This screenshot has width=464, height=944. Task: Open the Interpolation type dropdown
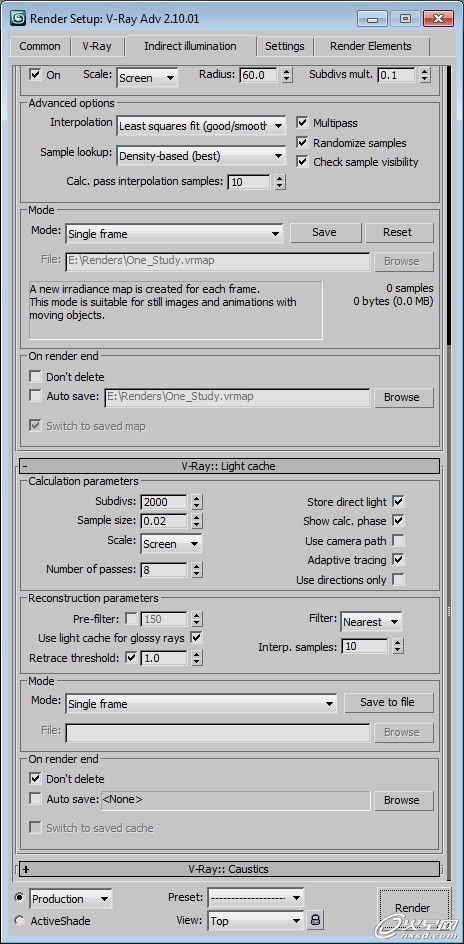click(201, 126)
